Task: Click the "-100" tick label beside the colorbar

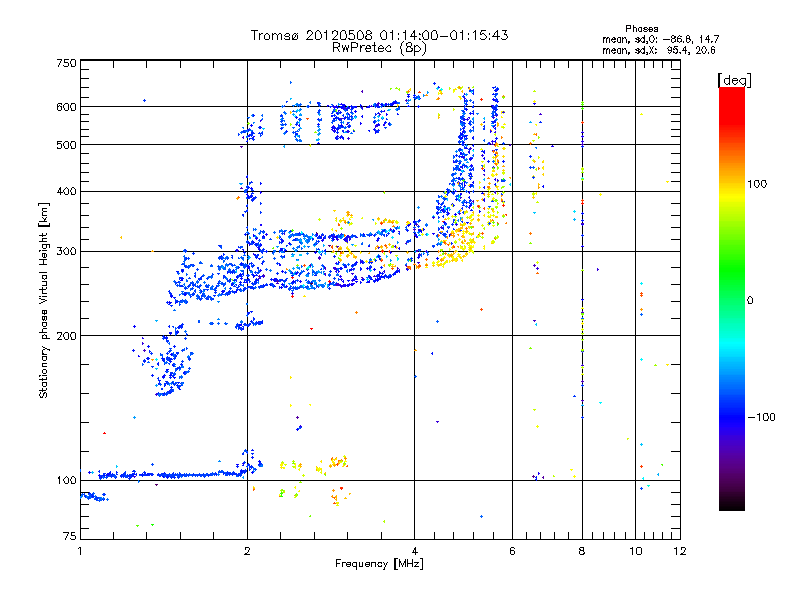Action: pyautogui.click(x=761, y=417)
